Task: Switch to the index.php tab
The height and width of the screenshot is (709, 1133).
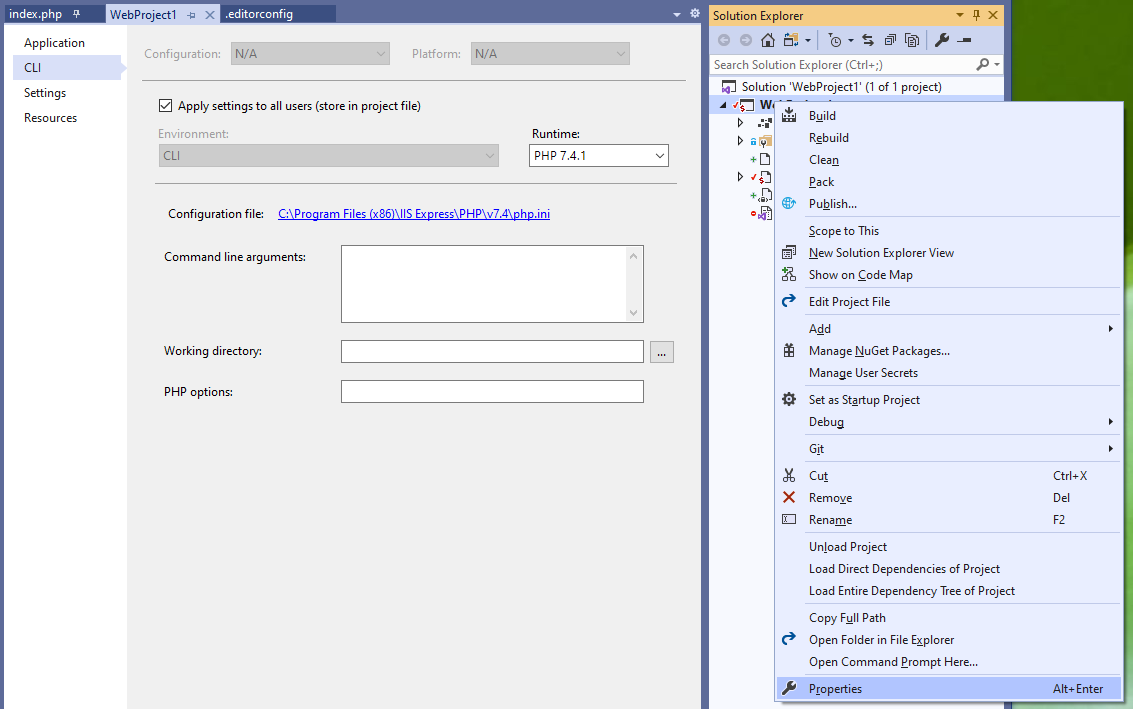Action: (x=36, y=15)
